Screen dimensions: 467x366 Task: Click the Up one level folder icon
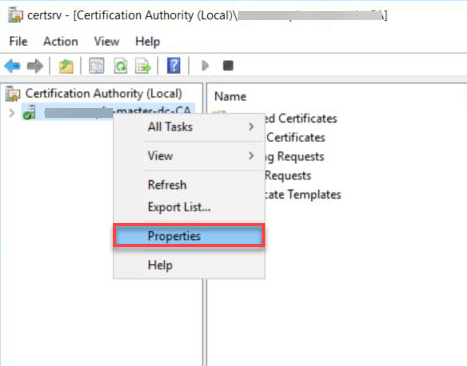tap(66, 66)
